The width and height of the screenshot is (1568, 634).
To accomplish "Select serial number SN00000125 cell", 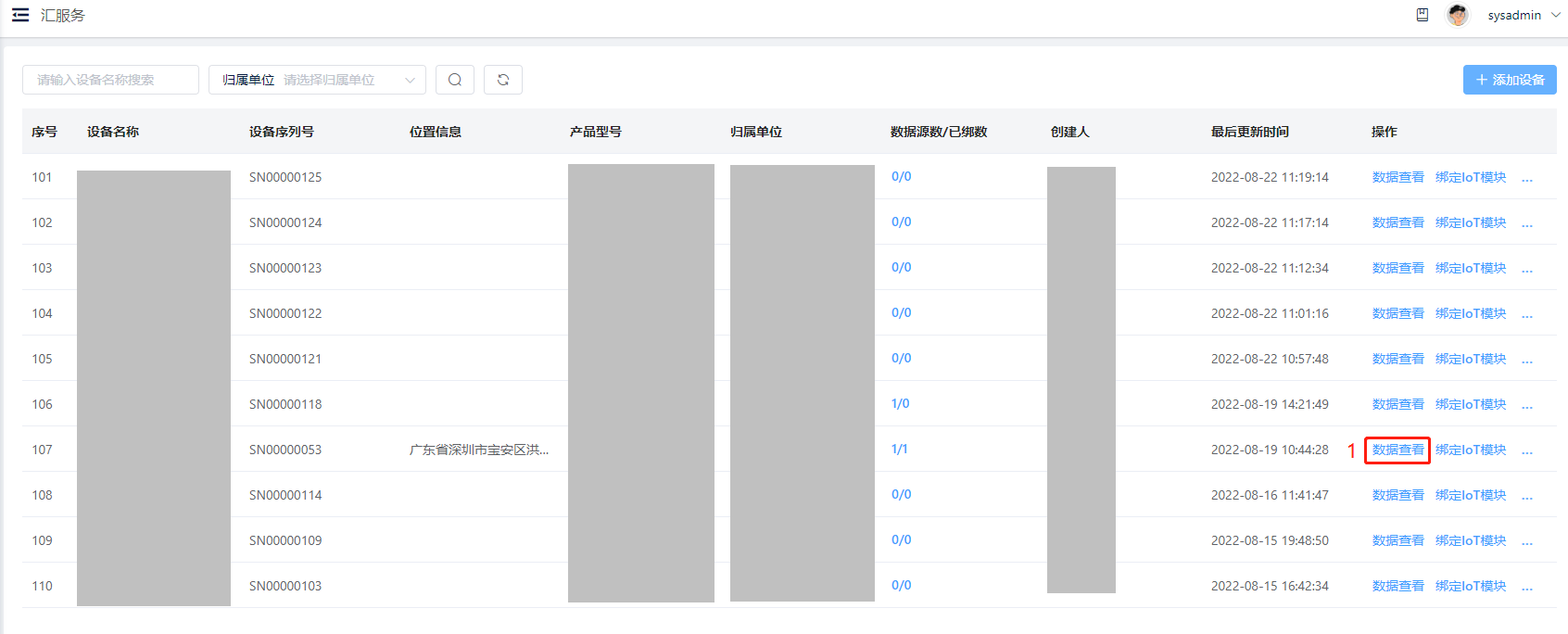I will pyautogui.click(x=285, y=177).
